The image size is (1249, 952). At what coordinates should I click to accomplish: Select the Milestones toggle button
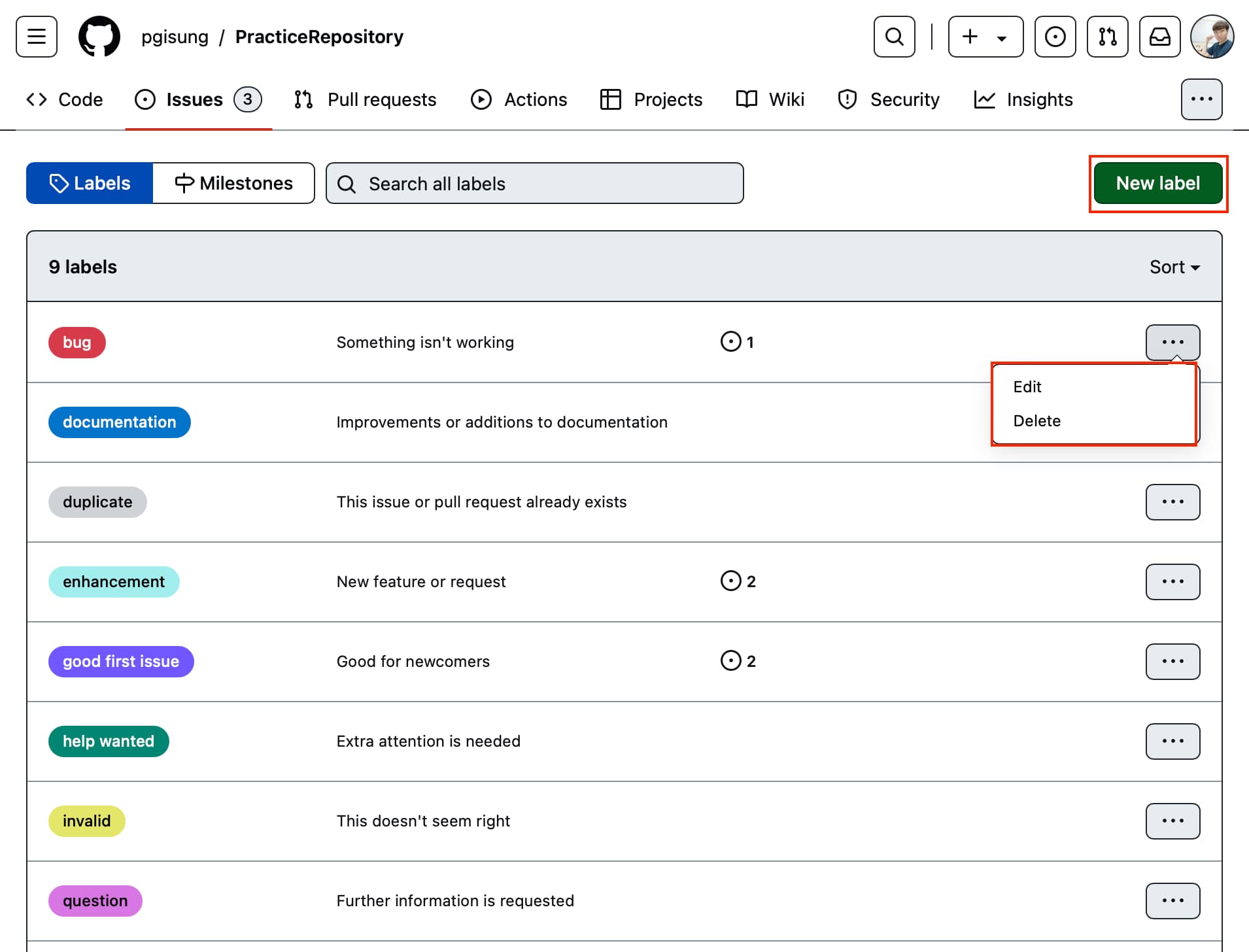(x=233, y=183)
